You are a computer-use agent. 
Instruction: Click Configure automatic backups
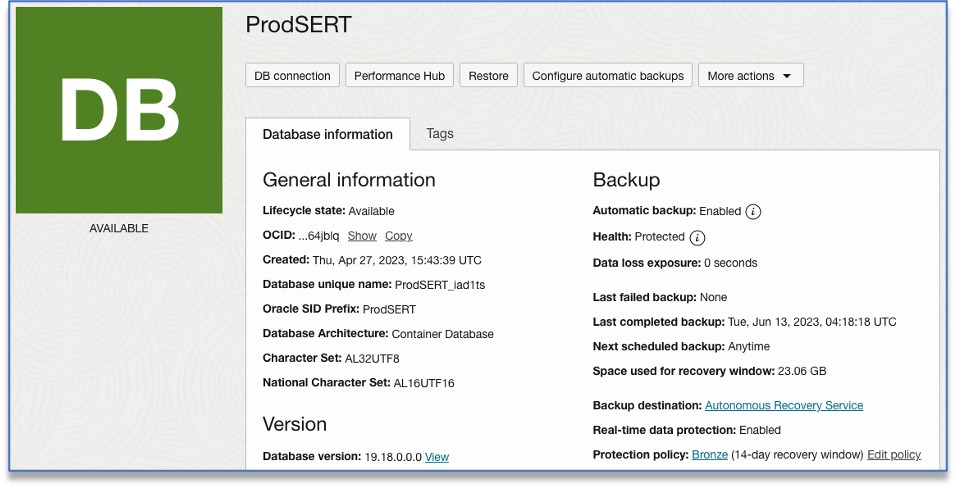click(x=607, y=76)
